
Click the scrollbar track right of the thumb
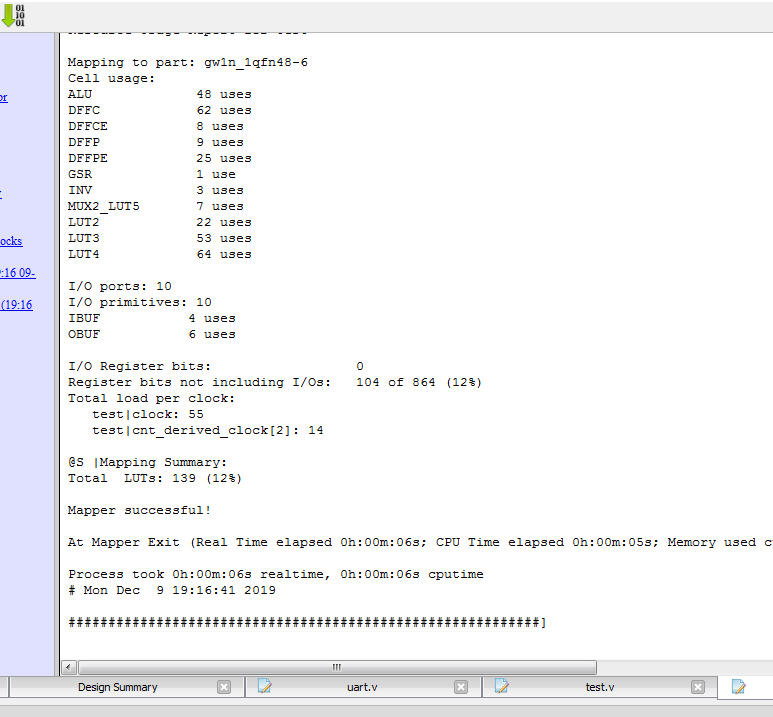pyautogui.click(x=680, y=667)
